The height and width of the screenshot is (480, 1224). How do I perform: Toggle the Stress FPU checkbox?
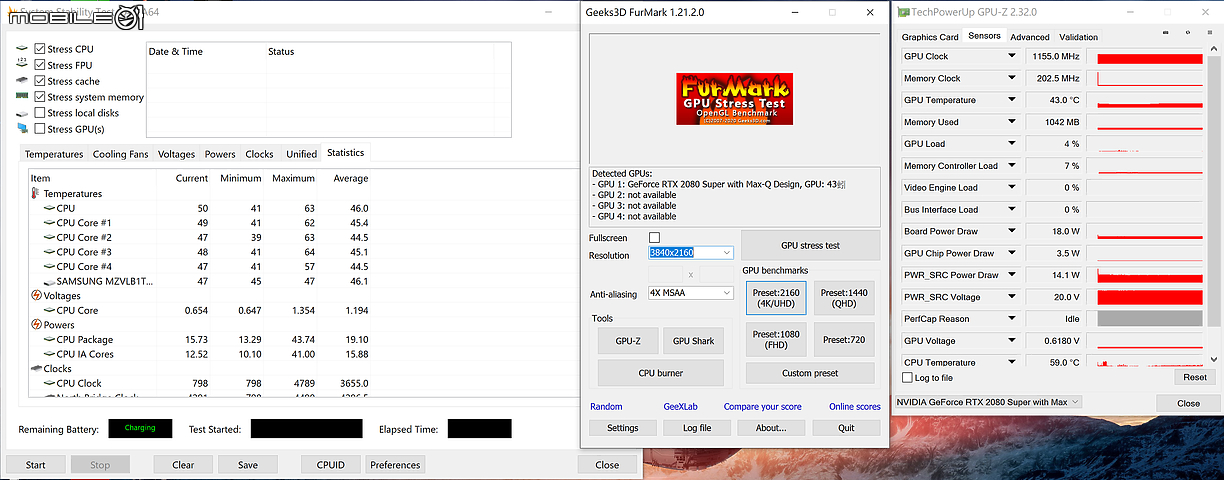40,65
